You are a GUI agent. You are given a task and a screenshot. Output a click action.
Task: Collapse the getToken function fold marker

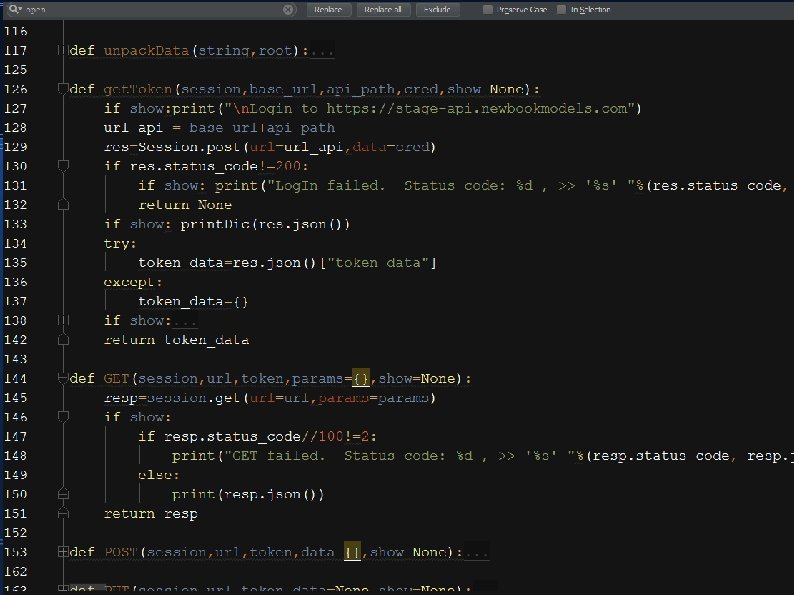pyautogui.click(x=63, y=89)
